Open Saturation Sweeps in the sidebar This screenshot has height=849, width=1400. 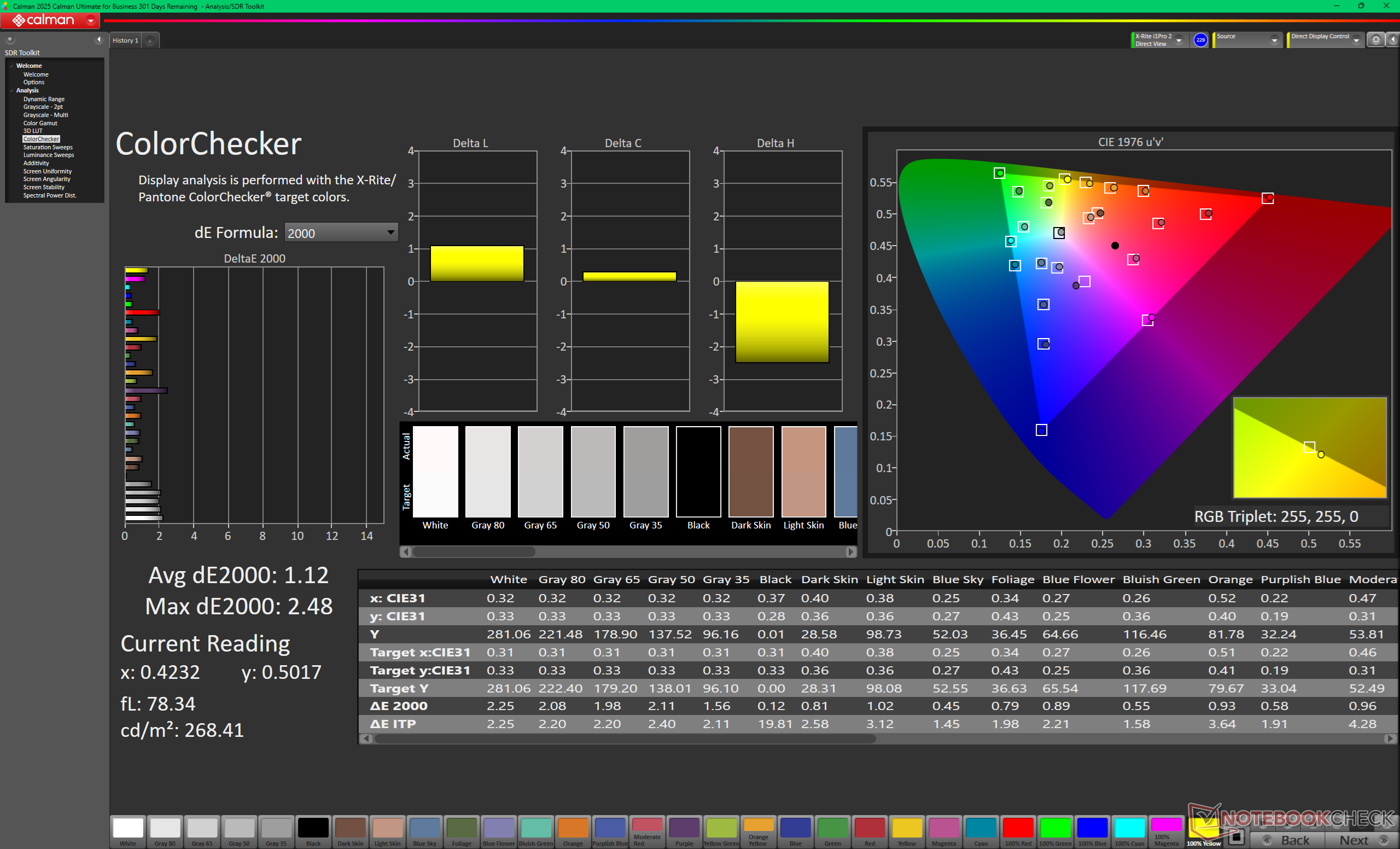coord(48,147)
